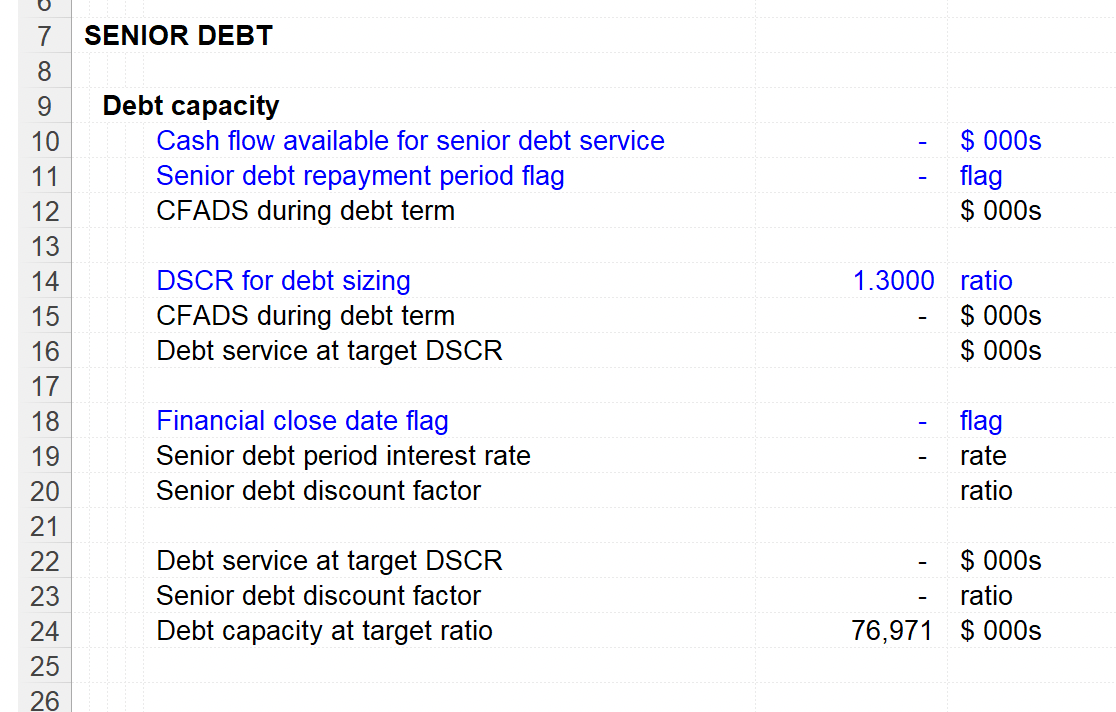The height and width of the screenshot is (712, 1116).
Task: Click Cash flow available for senior debt service
Action: click(410, 141)
